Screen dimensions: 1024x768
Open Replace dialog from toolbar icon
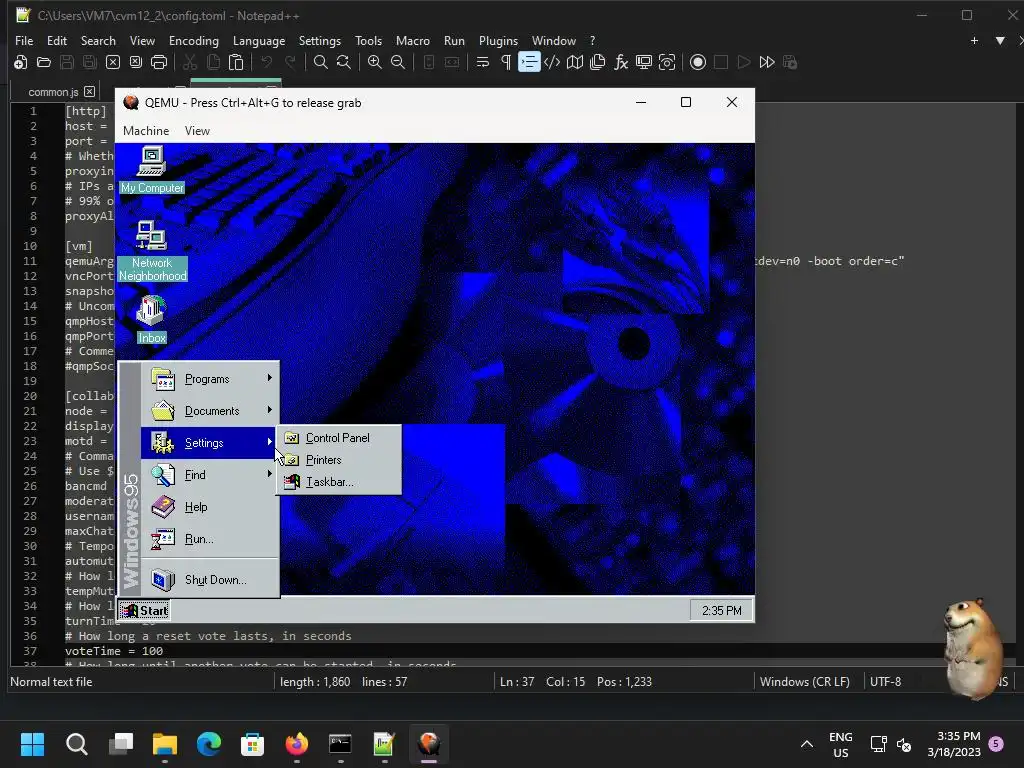click(344, 62)
